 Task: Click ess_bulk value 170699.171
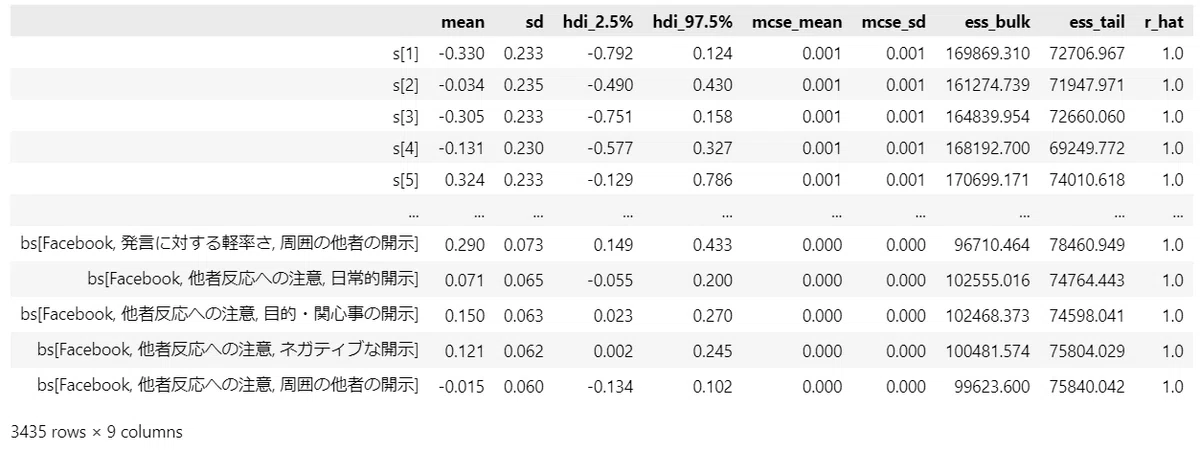[987, 181]
